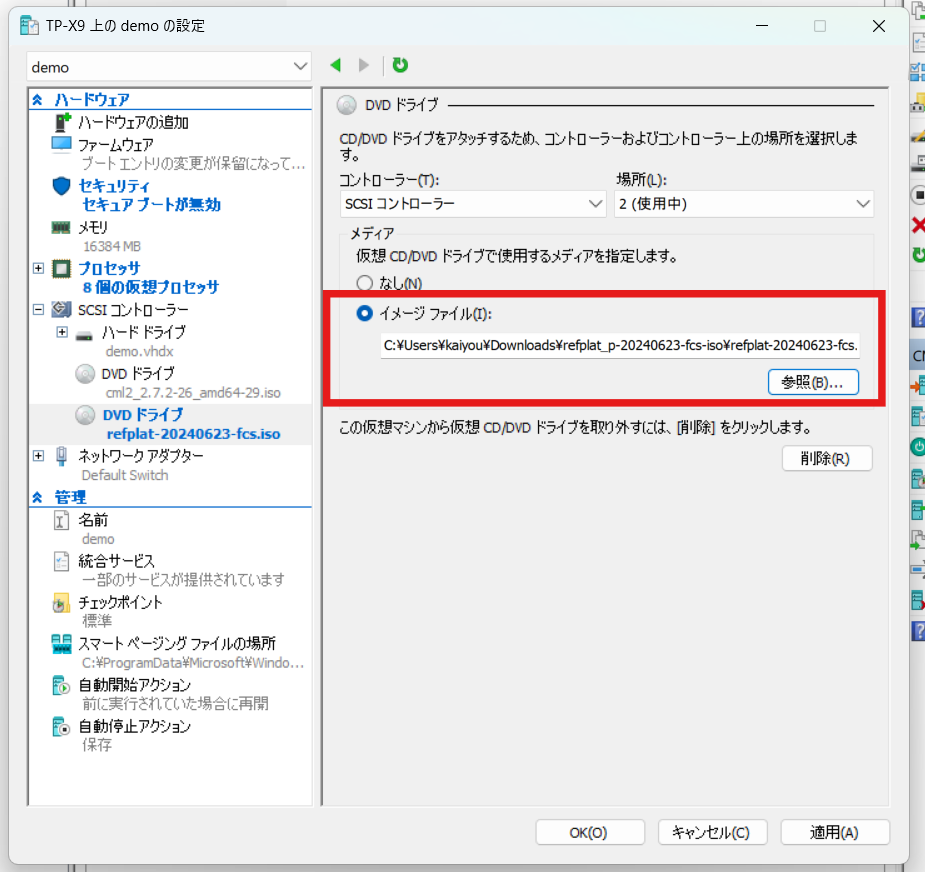Expand the ハード ドライブ tree node

tap(62, 332)
